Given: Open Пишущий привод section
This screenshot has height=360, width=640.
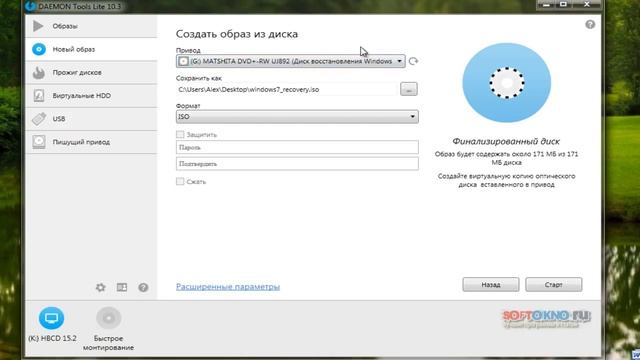Looking at the screenshot, I should point(91,142).
